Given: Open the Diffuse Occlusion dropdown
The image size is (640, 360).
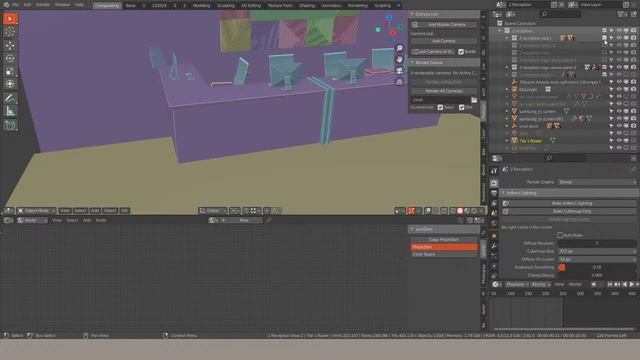Looking at the screenshot, I should tap(596, 259).
